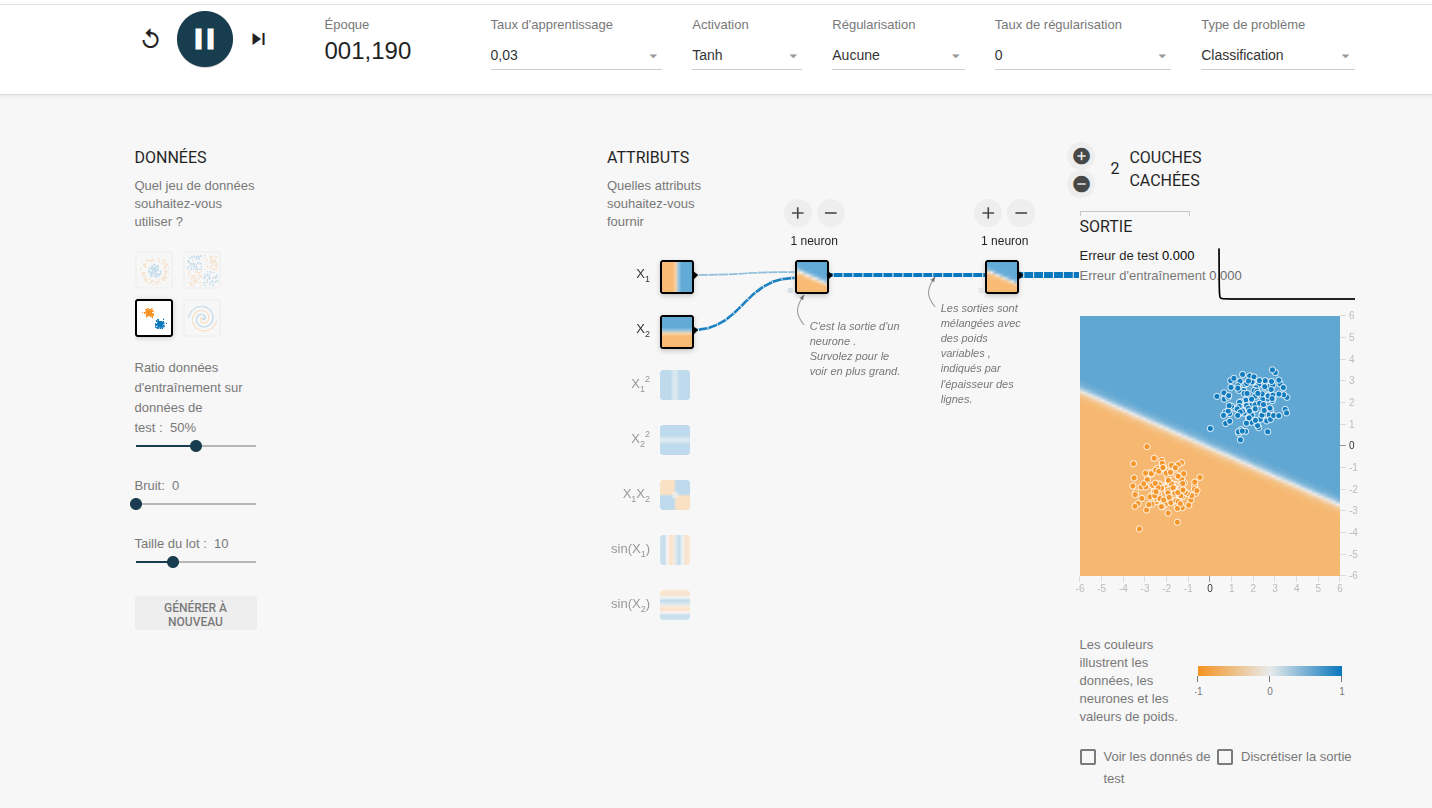
Task: Select the XOR dataset thumbnail
Action: 202,270
